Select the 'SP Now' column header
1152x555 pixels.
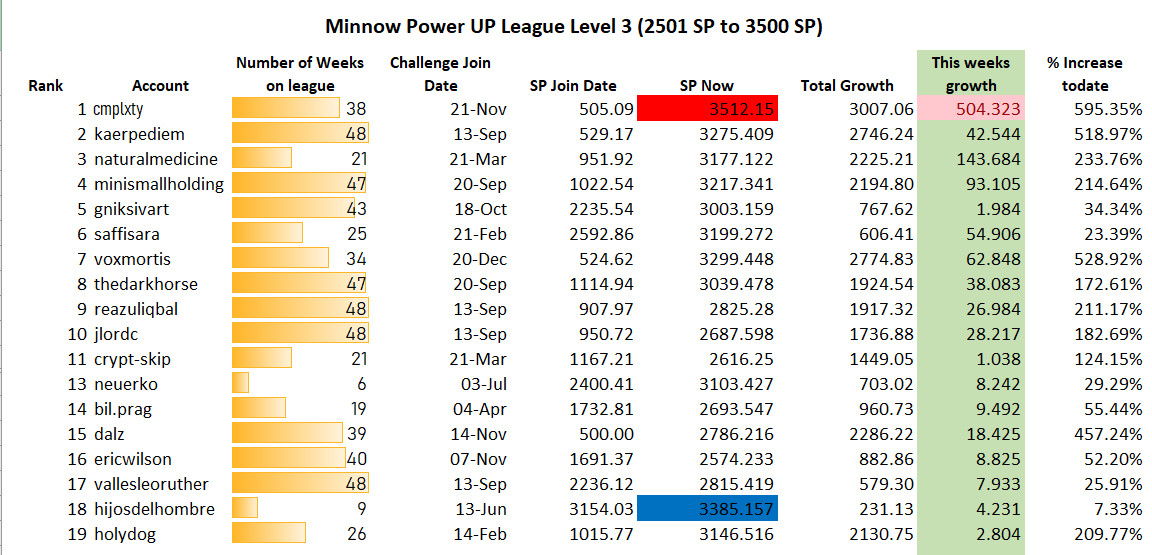tap(707, 86)
